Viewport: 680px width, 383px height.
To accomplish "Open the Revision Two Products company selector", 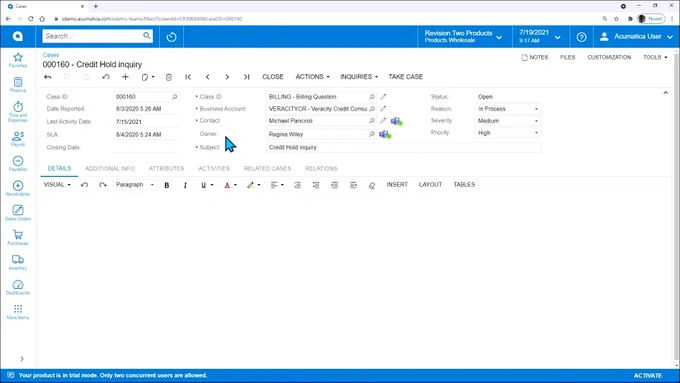I will 463,36.
